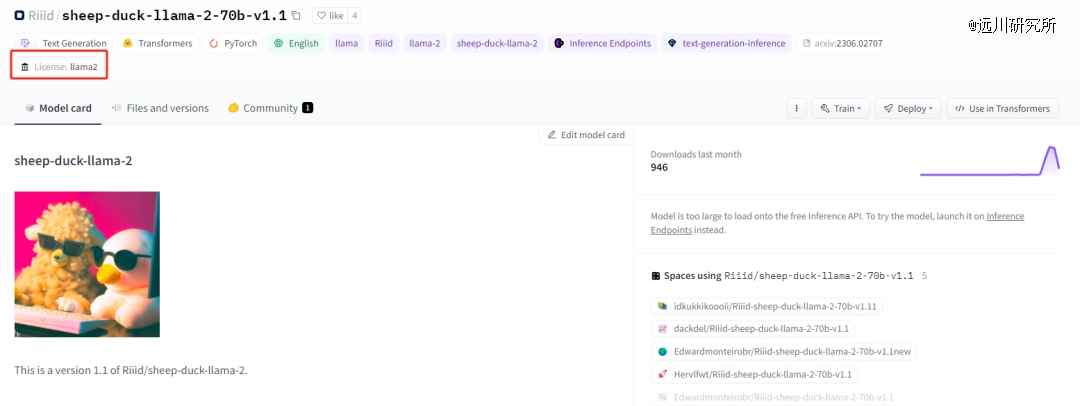The height and width of the screenshot is (406, 1080).
Task: Click the like count number 4
Action: (354, 15)
